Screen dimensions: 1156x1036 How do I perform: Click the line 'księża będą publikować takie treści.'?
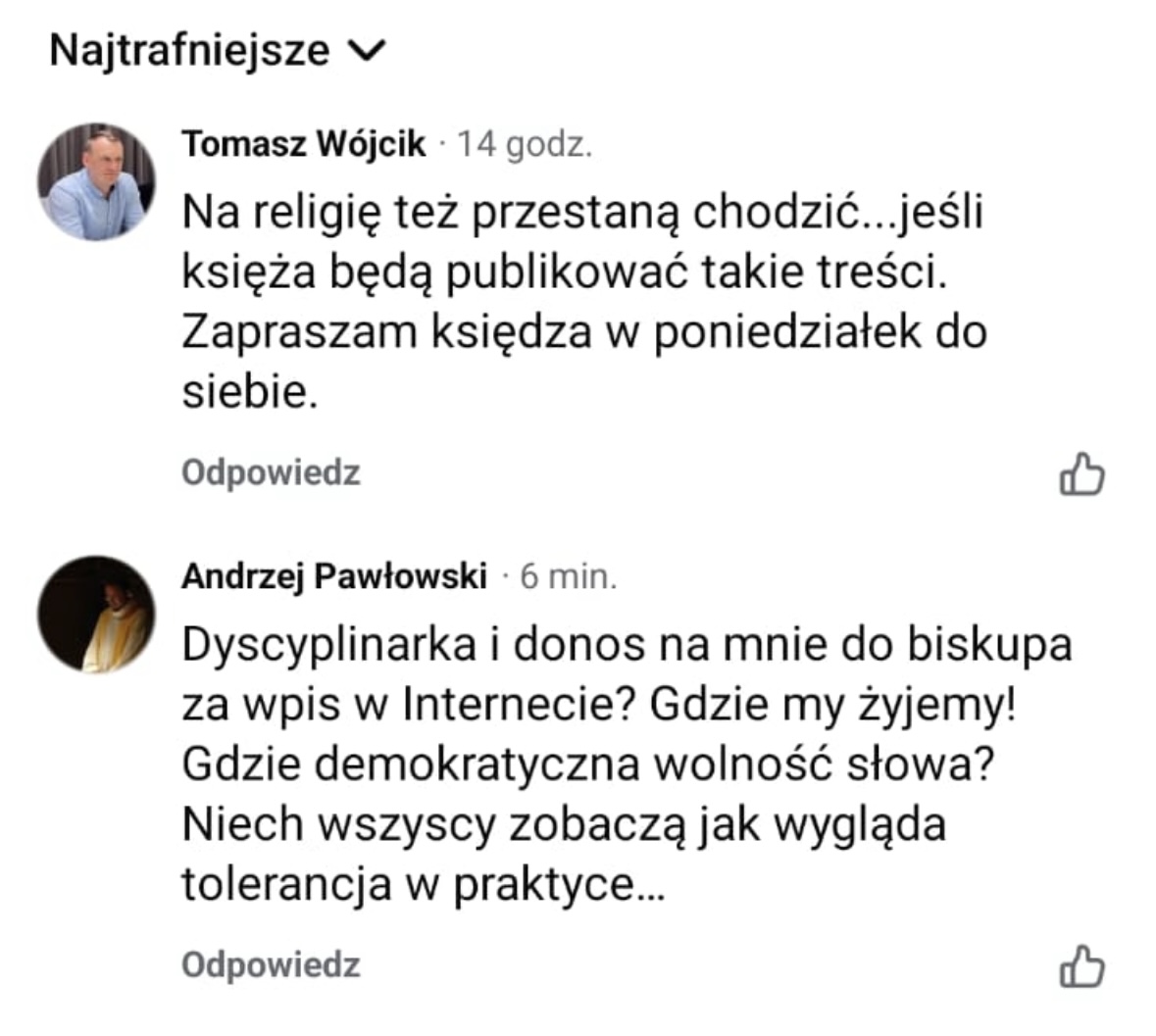(x=566, y=273)
